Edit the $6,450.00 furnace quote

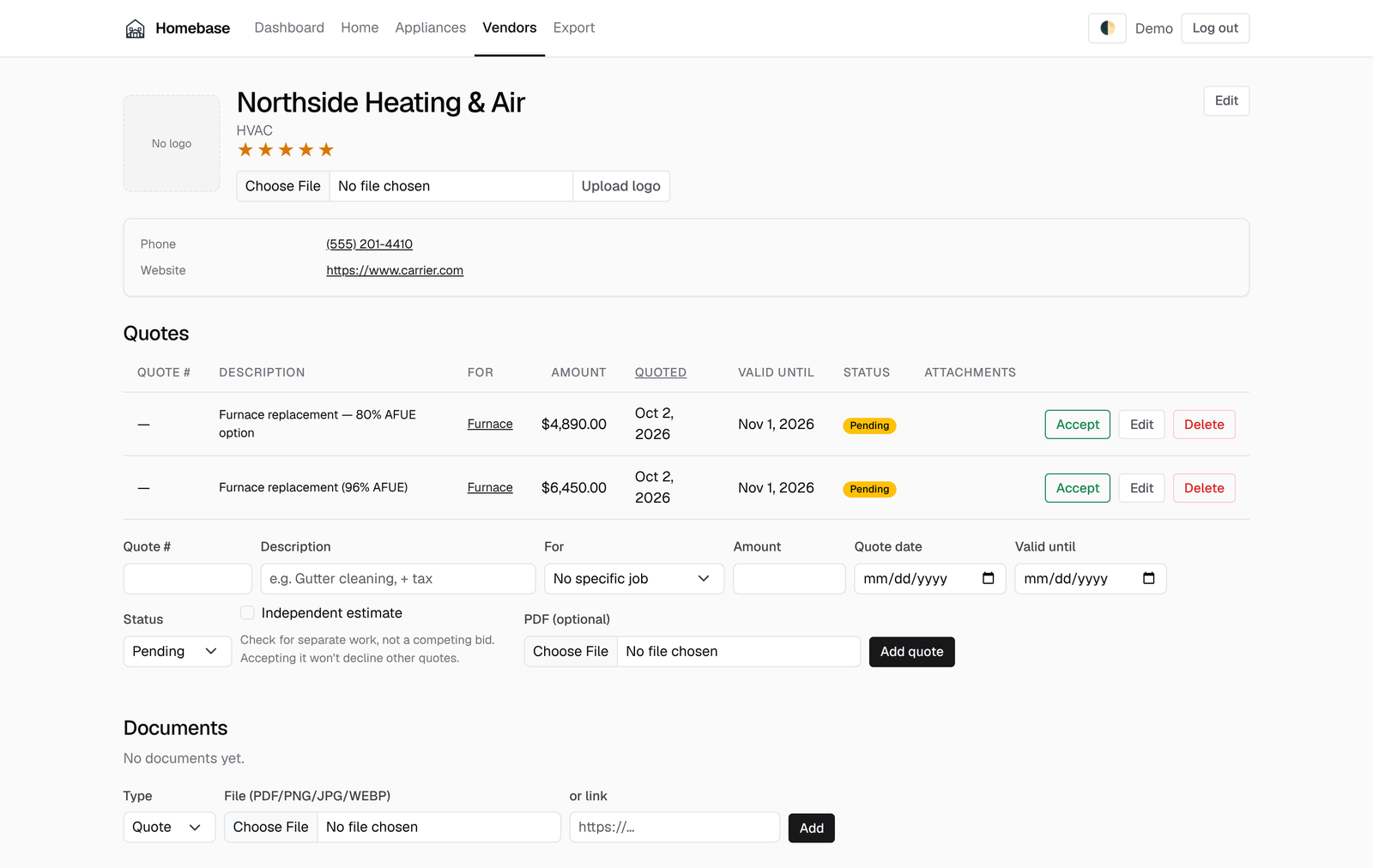(1141, 488)
